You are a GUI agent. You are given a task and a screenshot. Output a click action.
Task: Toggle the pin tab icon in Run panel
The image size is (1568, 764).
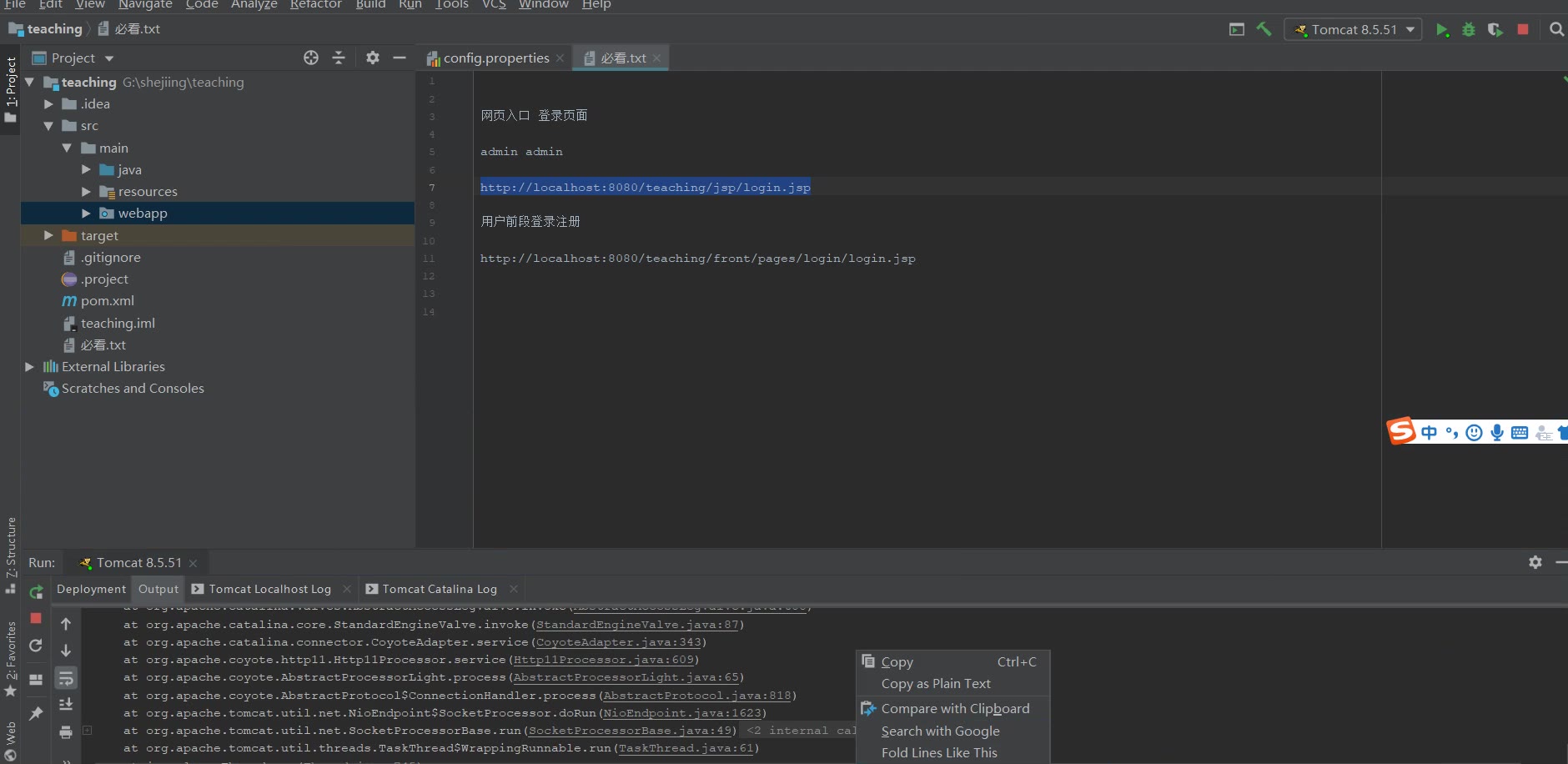point(36,714)
